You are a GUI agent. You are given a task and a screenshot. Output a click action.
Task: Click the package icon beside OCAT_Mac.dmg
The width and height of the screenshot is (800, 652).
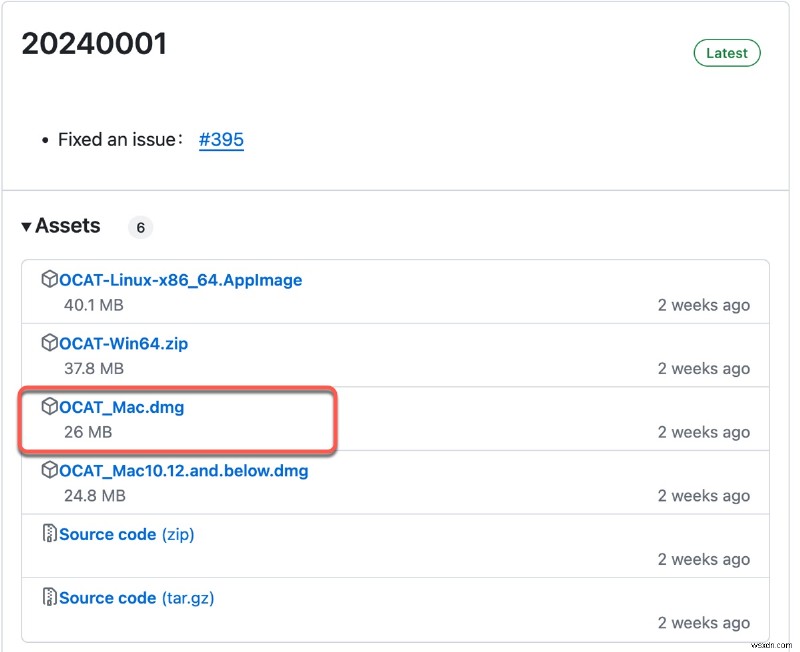(49, 406)
